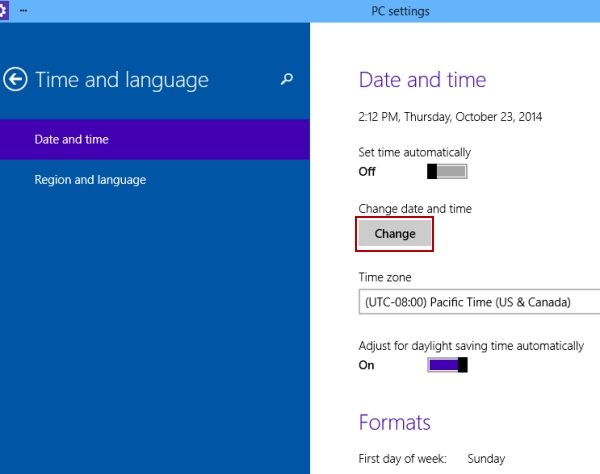
Task: Click the PC settings gear icon
Action: 3,10
